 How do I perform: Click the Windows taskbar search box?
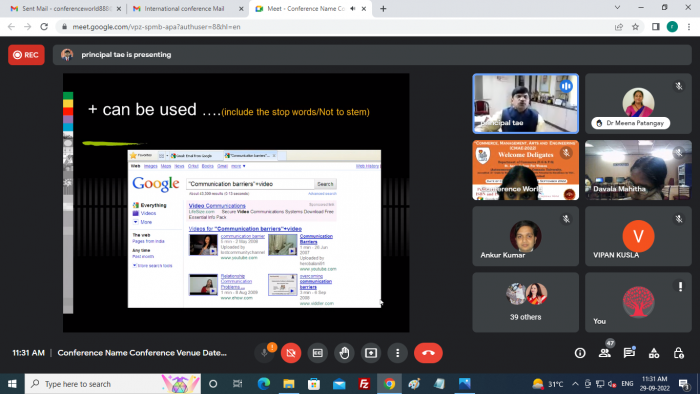click(x=112, y=384)
